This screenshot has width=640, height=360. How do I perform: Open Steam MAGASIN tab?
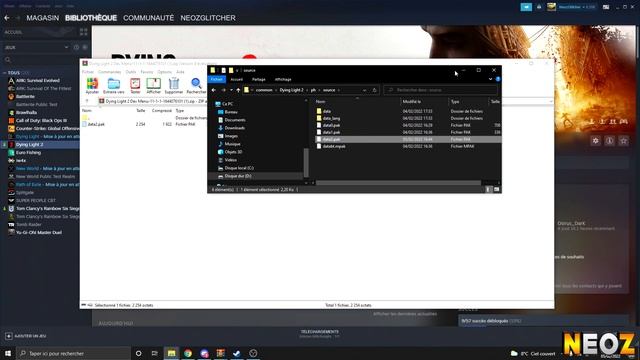tap(43, 18)
